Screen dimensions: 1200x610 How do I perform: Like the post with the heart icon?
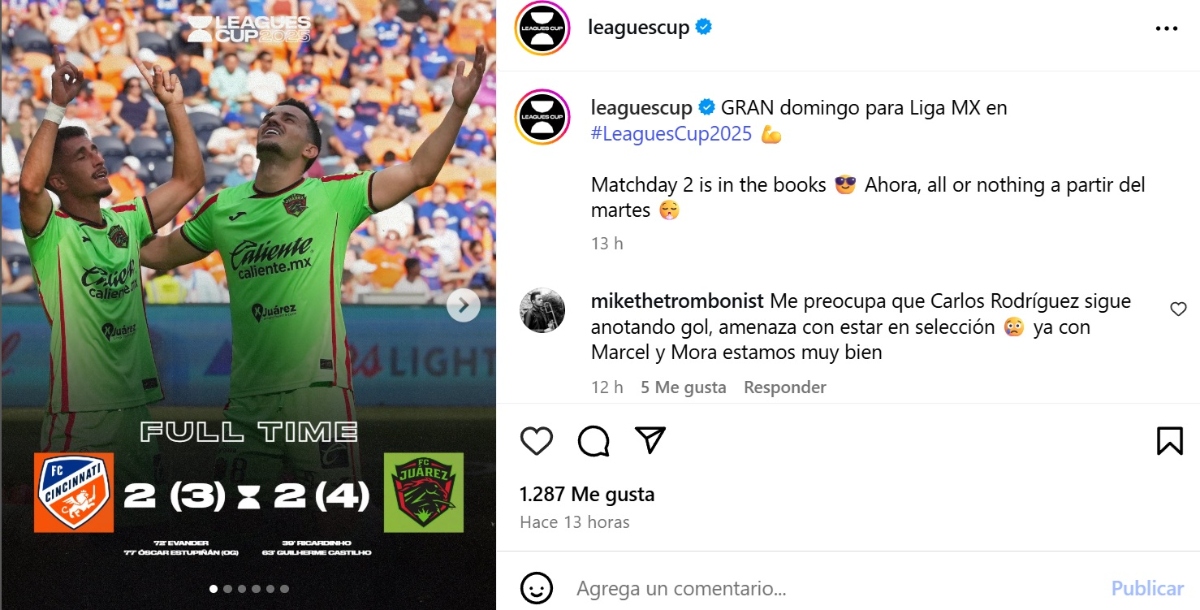click(x=537, y=441)
